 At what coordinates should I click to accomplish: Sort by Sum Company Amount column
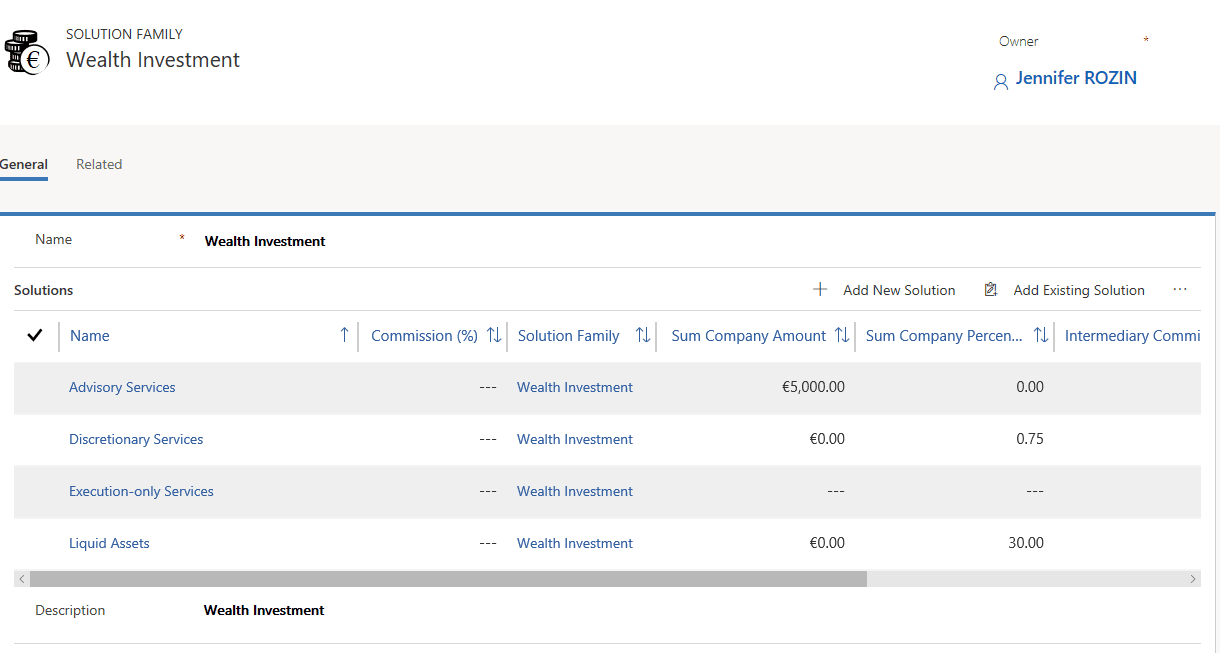pos(749,336)
